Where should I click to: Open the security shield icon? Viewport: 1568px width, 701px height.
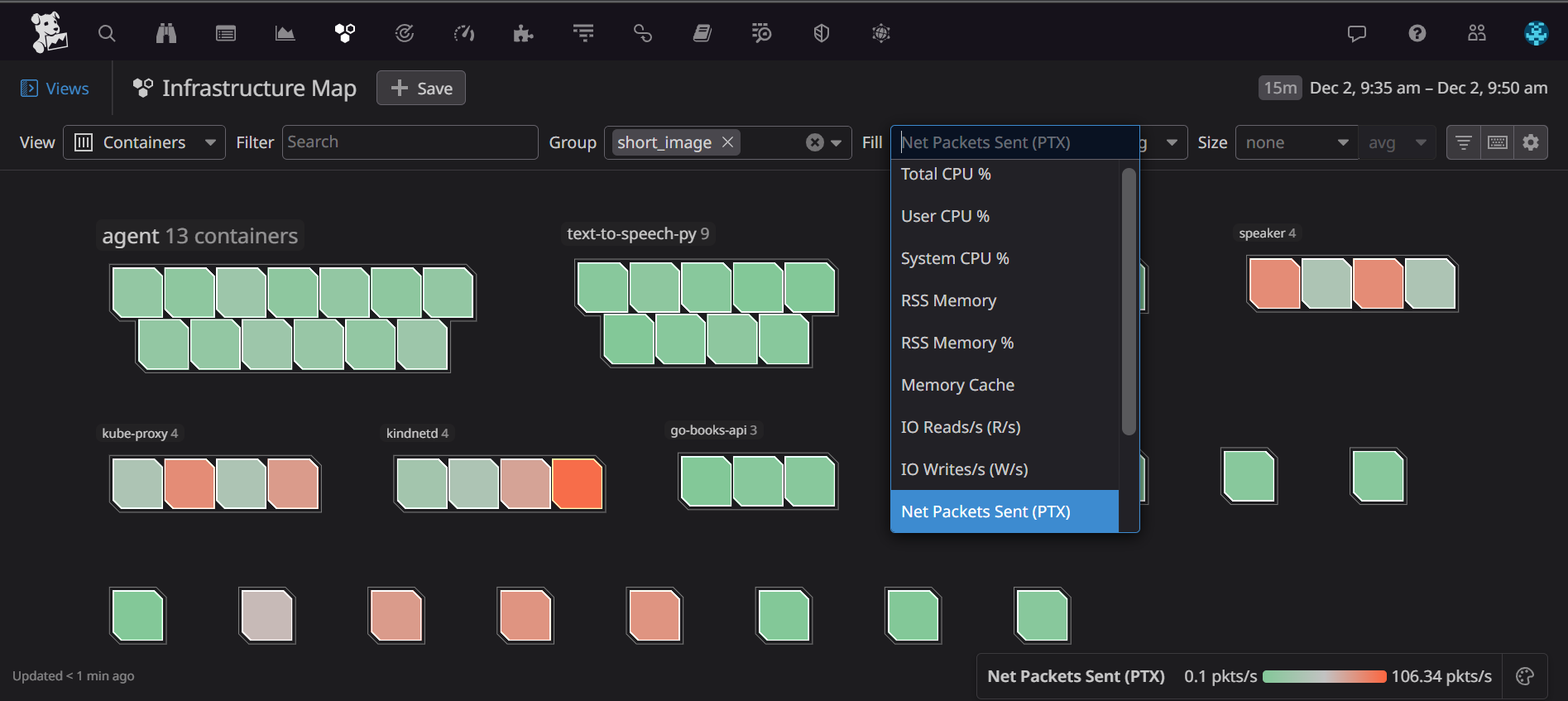(822, 33)
